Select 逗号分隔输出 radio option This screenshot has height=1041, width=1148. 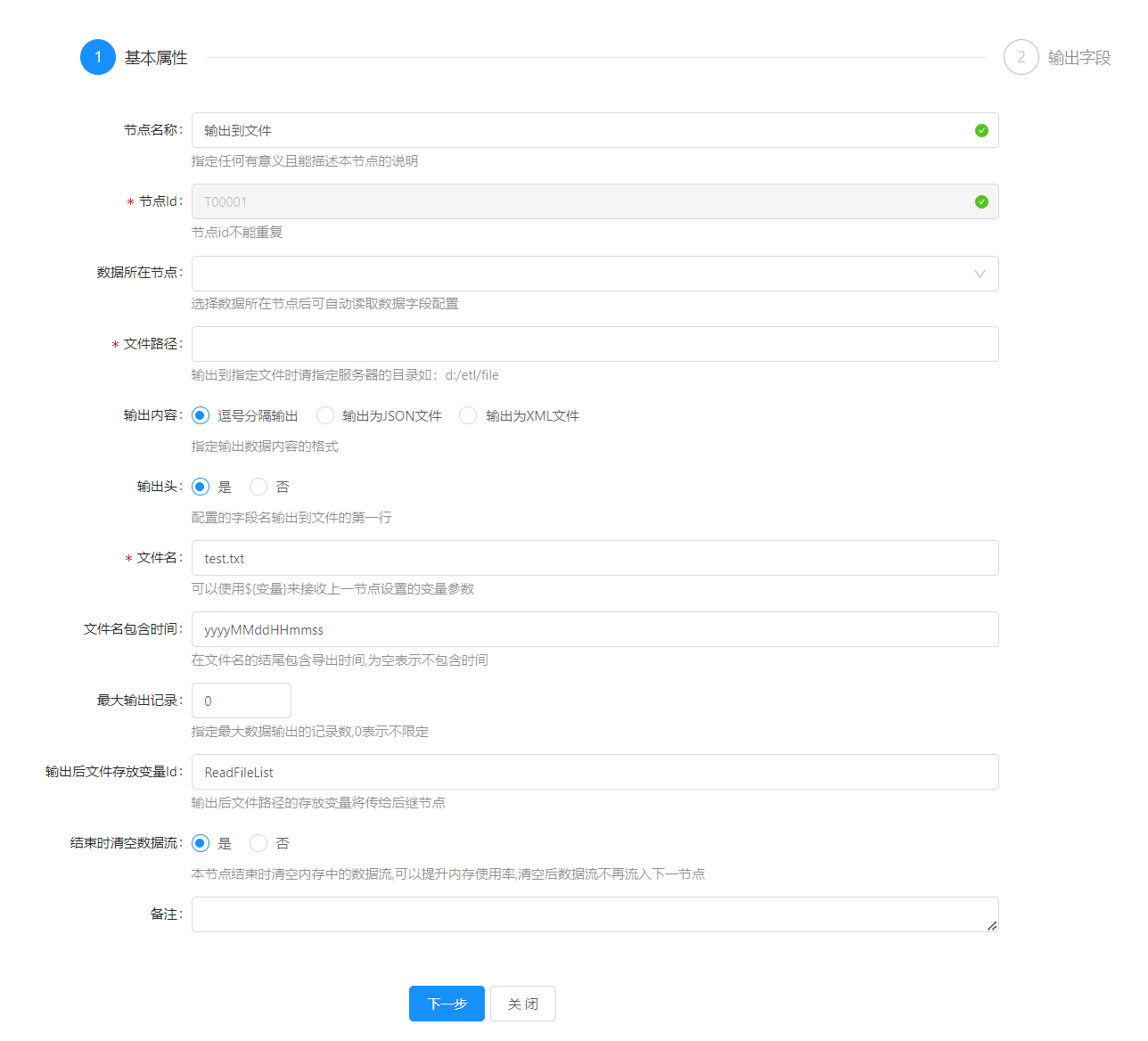point(201,416)
